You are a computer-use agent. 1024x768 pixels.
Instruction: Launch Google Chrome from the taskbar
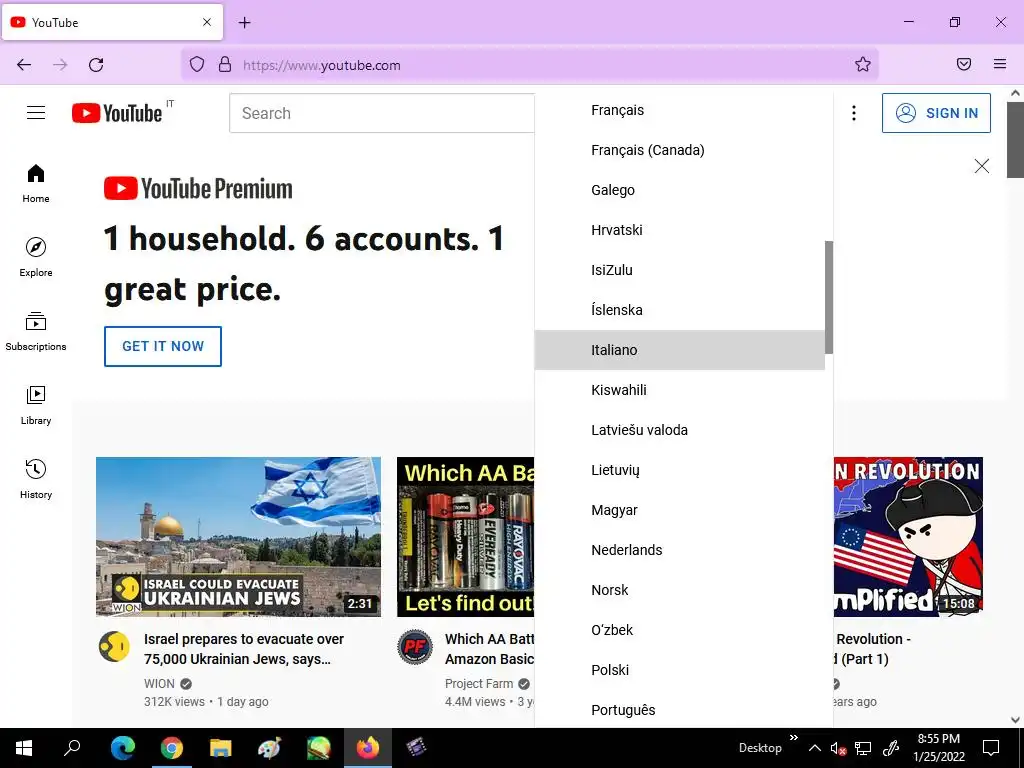click(172, 748)
